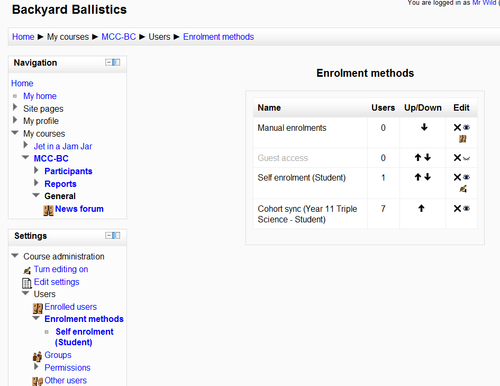Go to Home in breadcrumb

pos(23,37)
